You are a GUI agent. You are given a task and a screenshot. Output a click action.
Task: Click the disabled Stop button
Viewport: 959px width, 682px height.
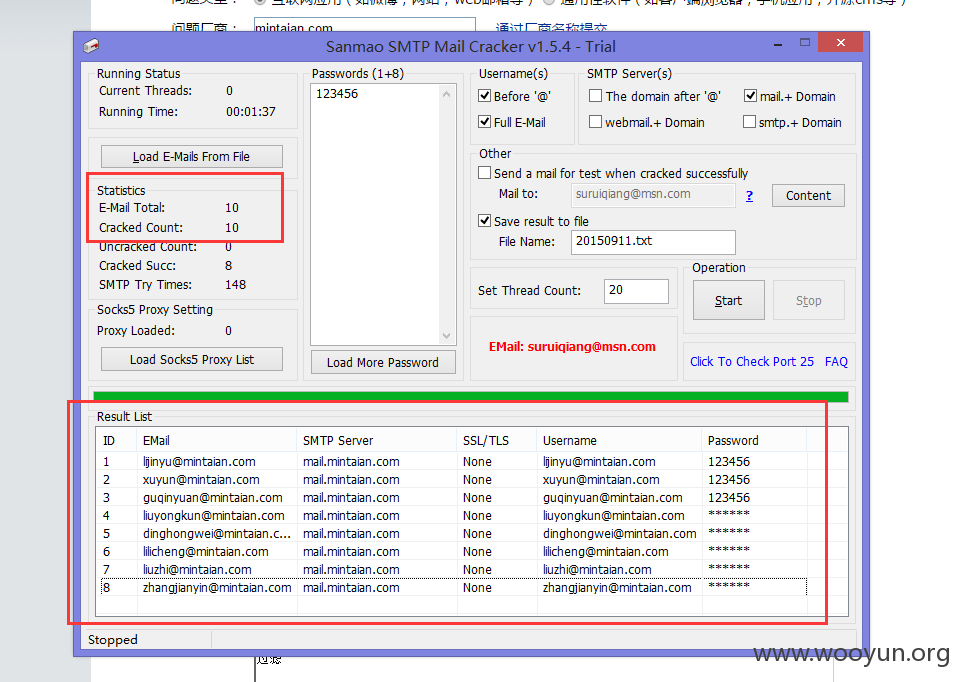[809, 300]
